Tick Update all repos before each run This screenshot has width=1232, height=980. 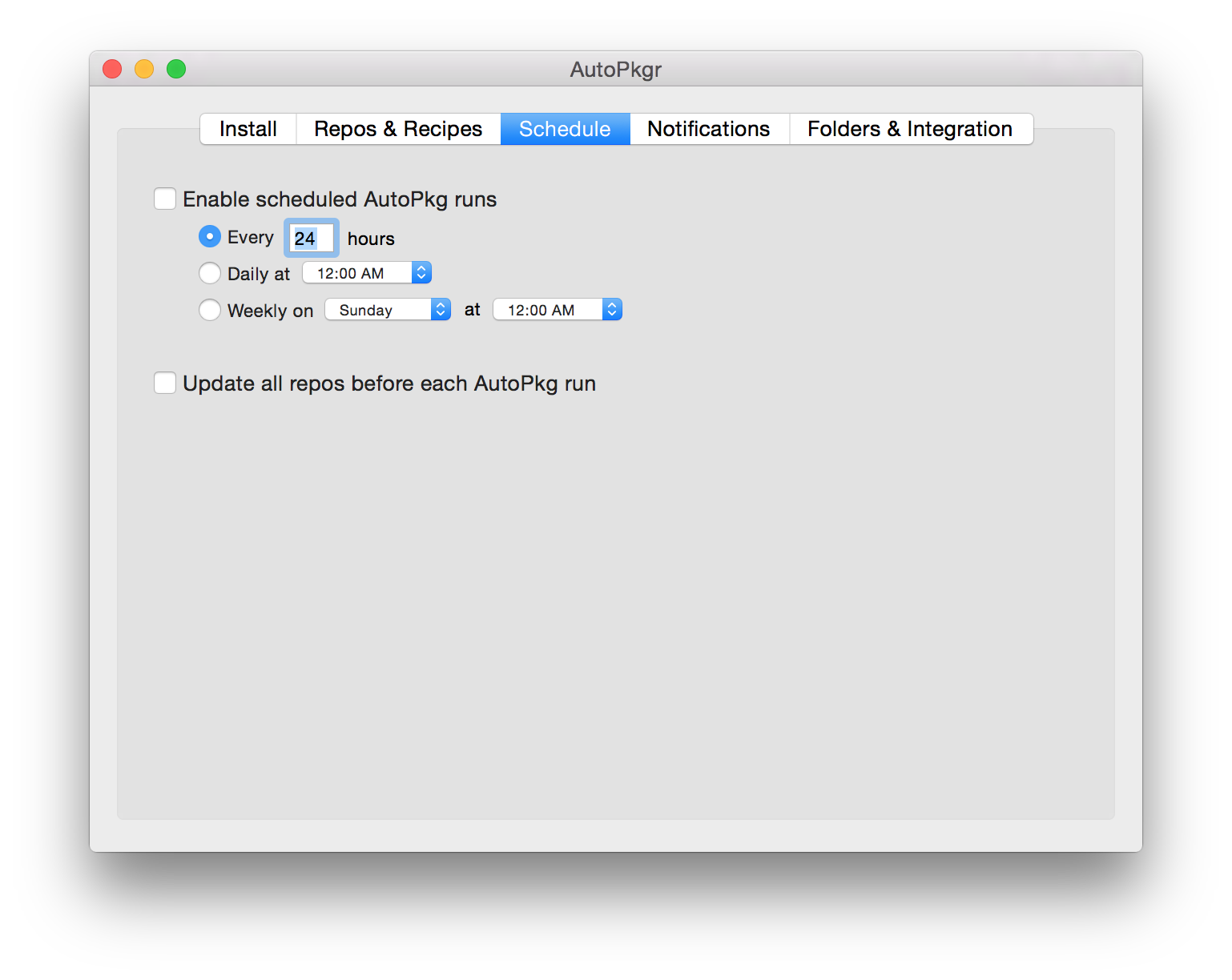165,383
